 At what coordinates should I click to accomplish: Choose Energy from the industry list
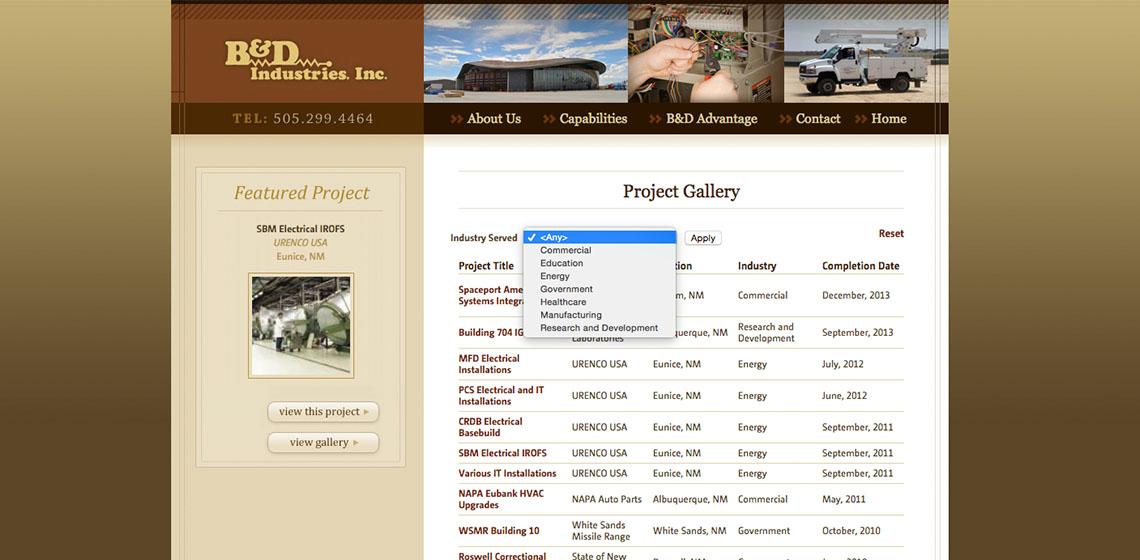tap(600, 276)
